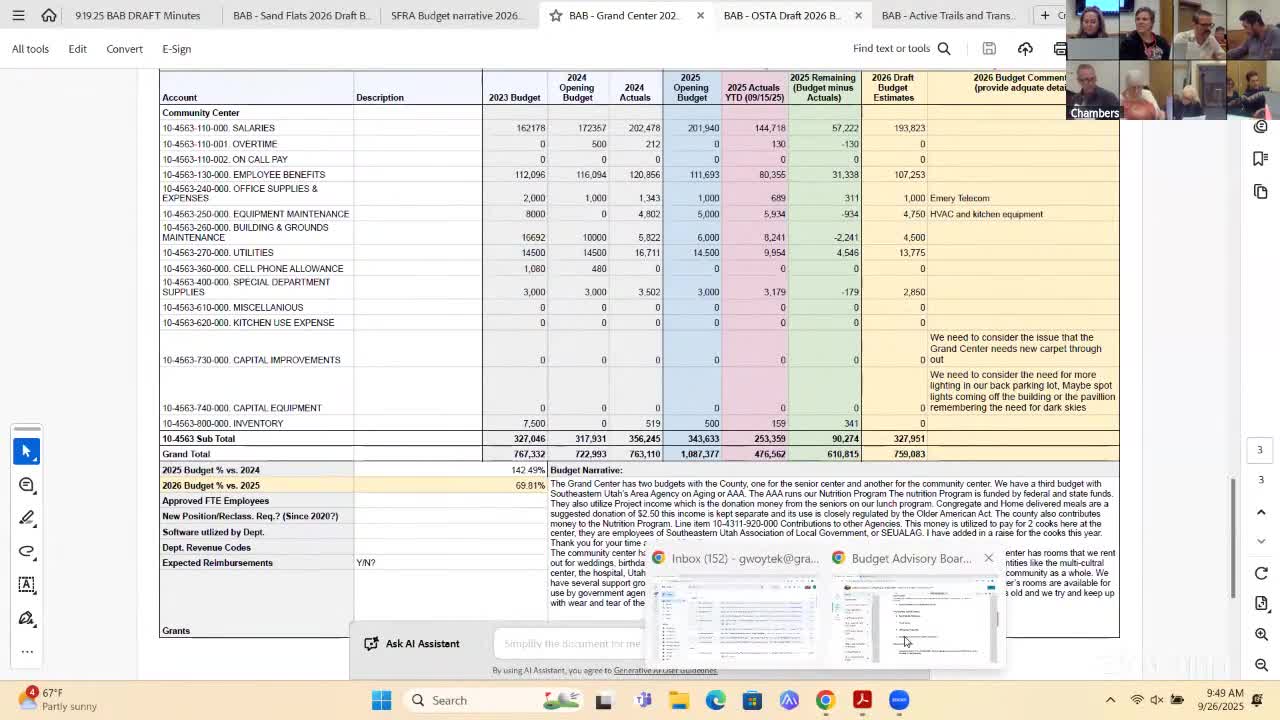Click Ask AI Assistant button
The width and height of the screenshot is (1280, 720).
(411, 643)
